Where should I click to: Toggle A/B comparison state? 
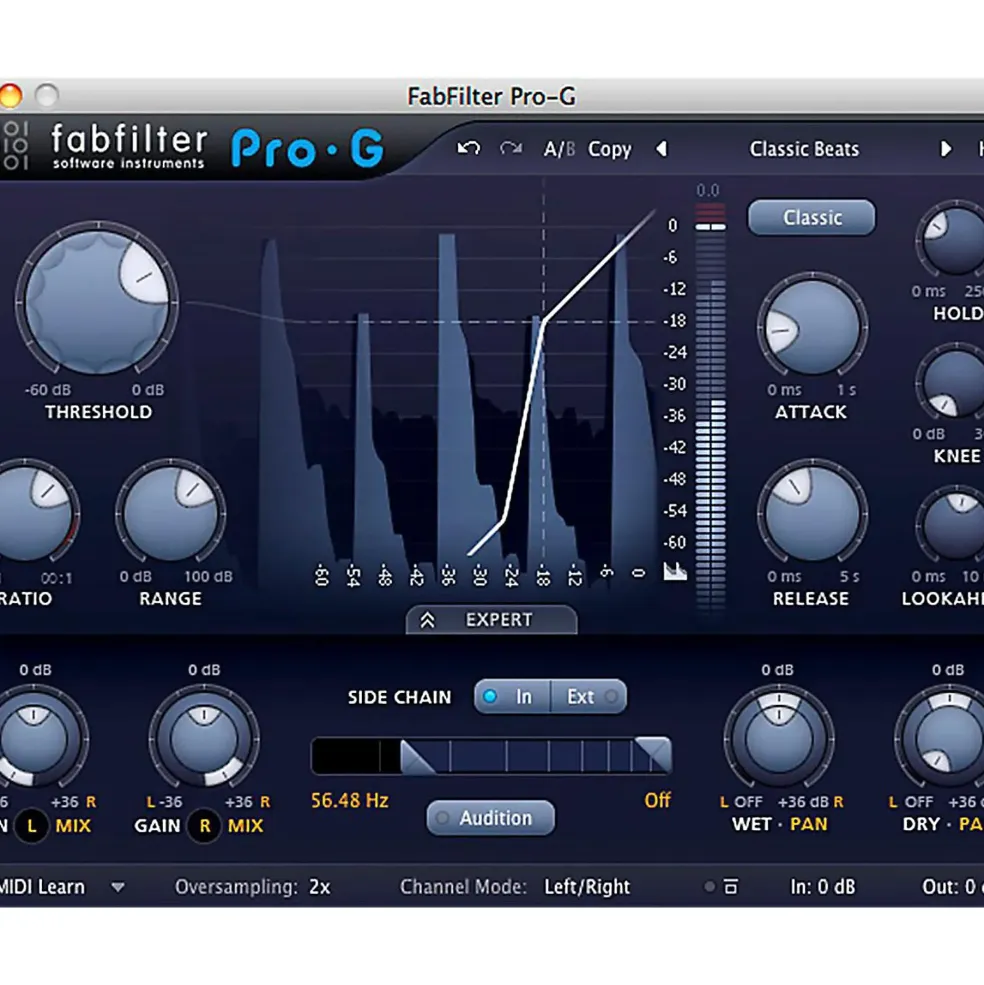tap(559, 150)
